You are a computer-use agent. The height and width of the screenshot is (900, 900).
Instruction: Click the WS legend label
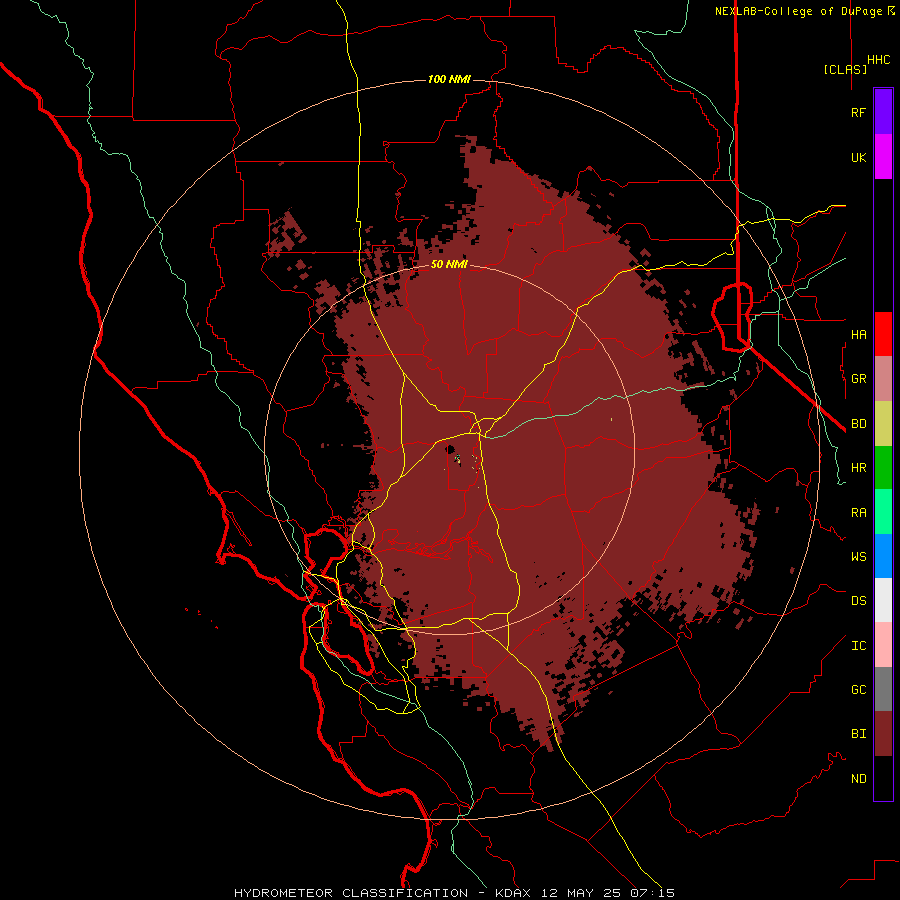tap(858, 557)
